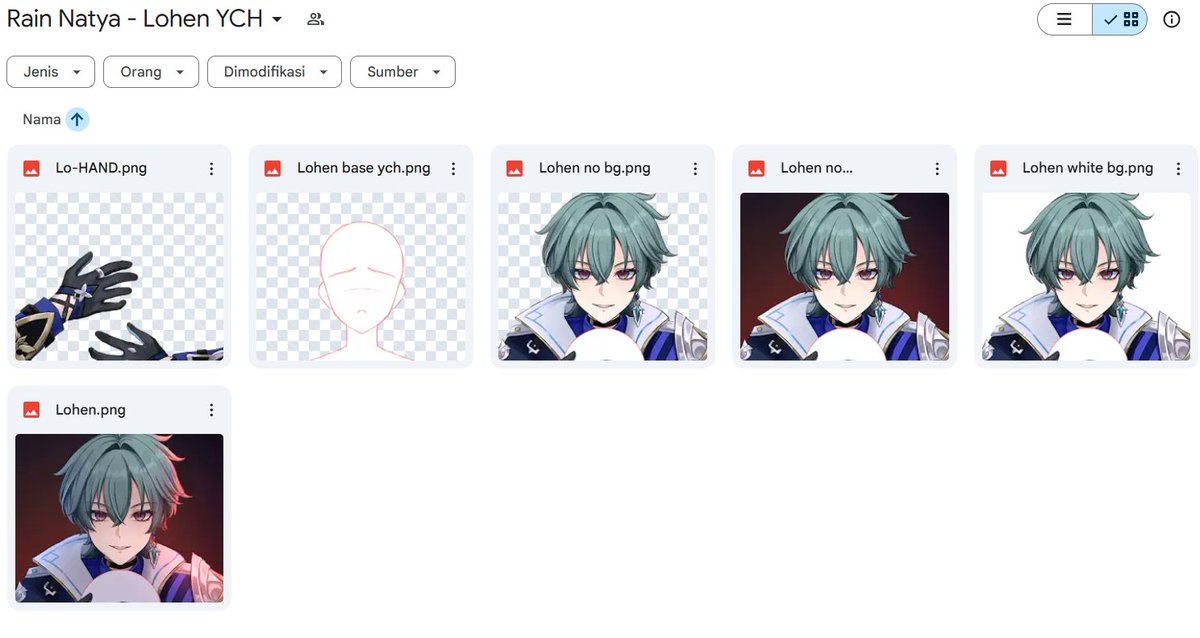1200x638 pixels.
Task: Click the image file icon of Lohen white bg.png
Action: (999, 169)
